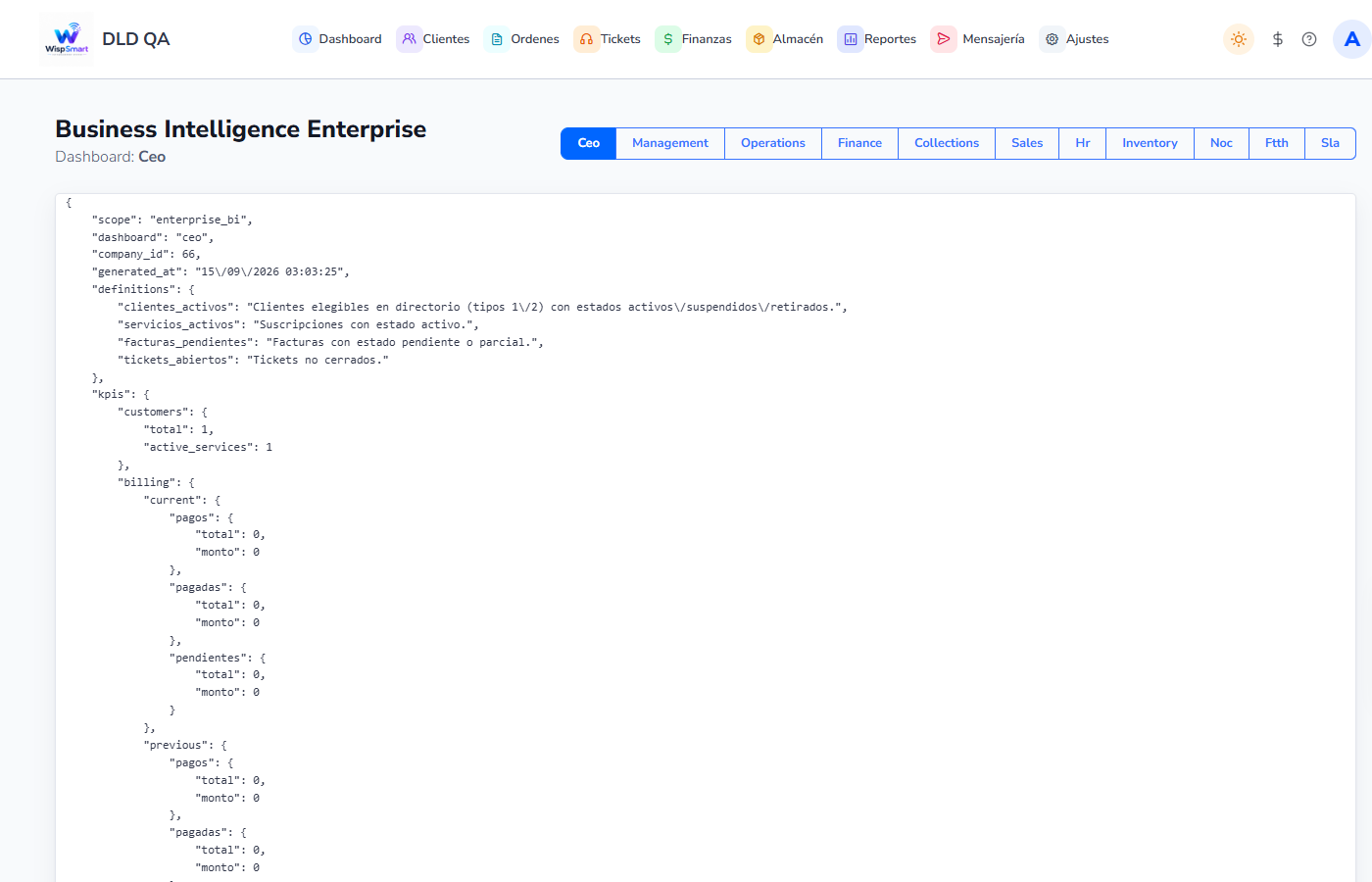Click the "generated_at" line in JSON

[x=220, y=271]
